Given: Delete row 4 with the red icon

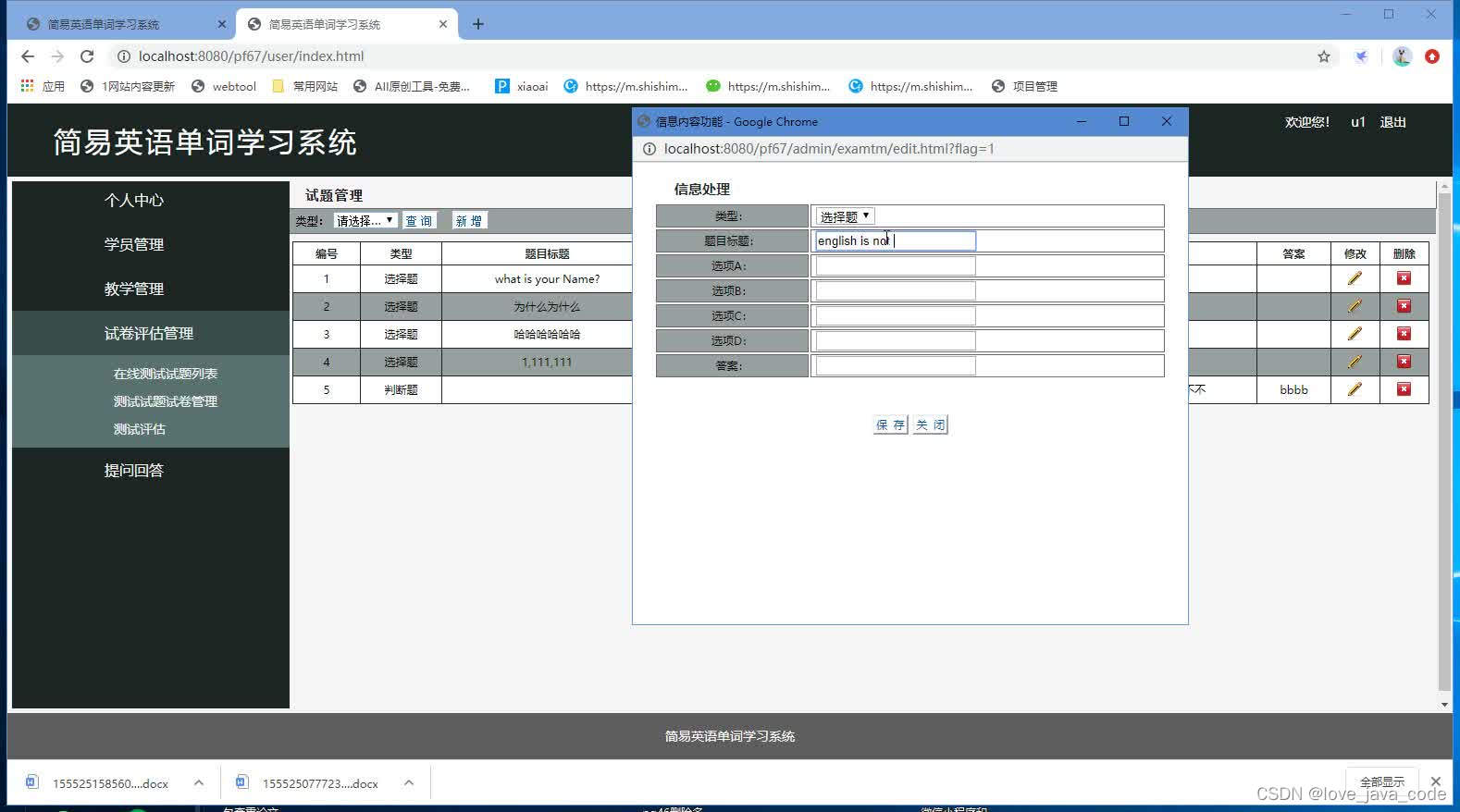Looking at the screenshot, I should 1404,362.
